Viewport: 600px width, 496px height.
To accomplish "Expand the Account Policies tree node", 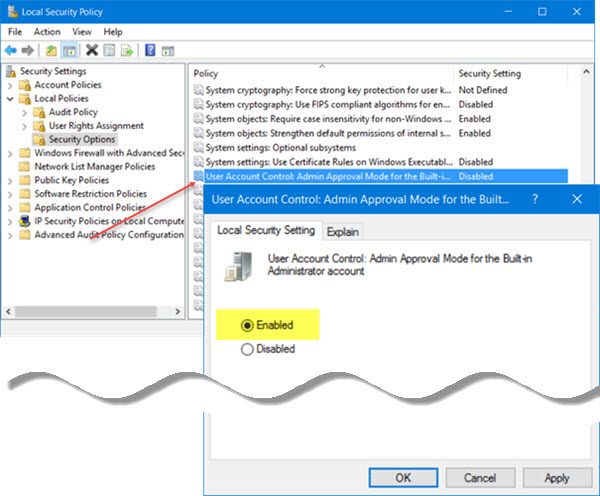I will tap(10, 85).
